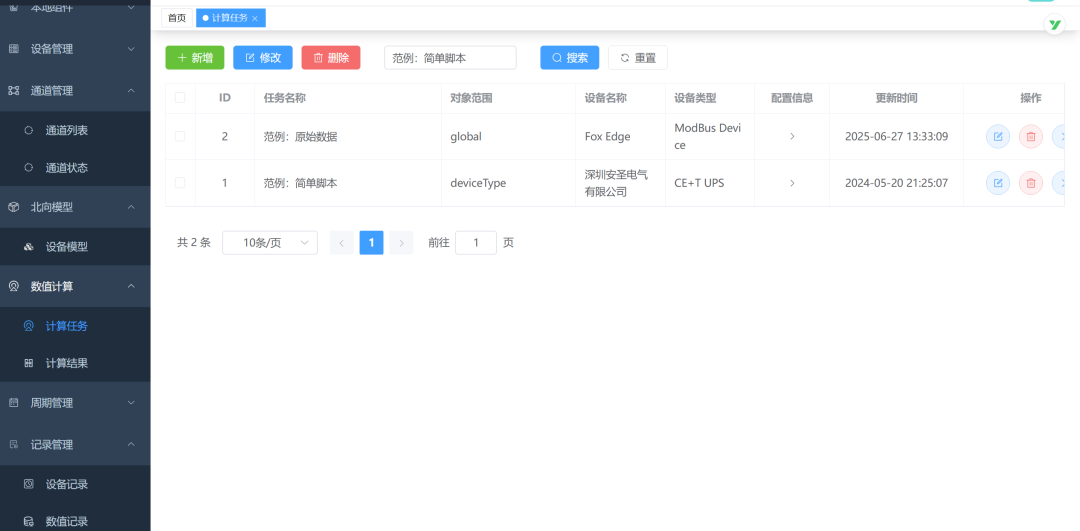Click the edit icon for task ID 2
This screenshot has width=1080, height=531.
coord(997,136)
